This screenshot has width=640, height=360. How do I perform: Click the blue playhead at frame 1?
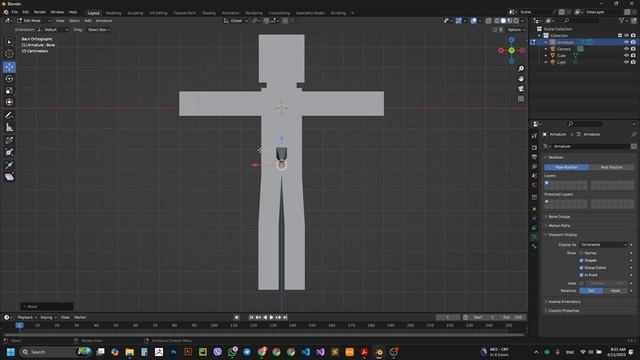coord(19,325)
